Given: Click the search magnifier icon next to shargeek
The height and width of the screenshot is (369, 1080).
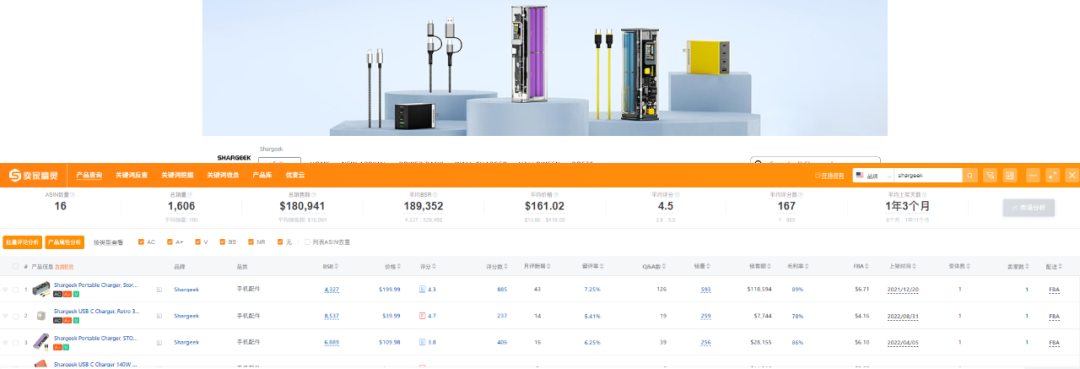Looking at the screenshot, I should (970, 176).
